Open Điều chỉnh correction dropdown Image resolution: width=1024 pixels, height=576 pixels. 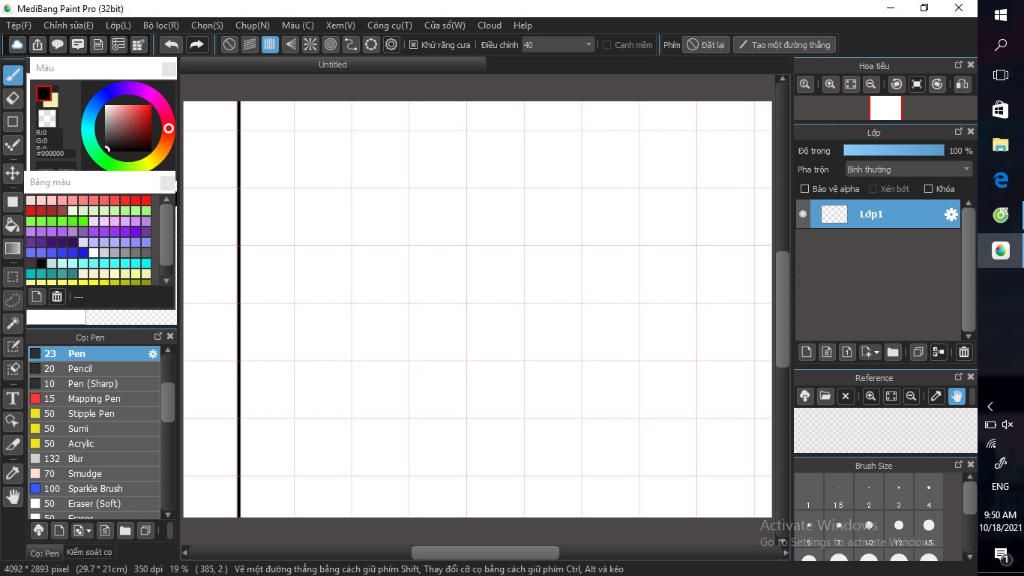tap(557, 44)
